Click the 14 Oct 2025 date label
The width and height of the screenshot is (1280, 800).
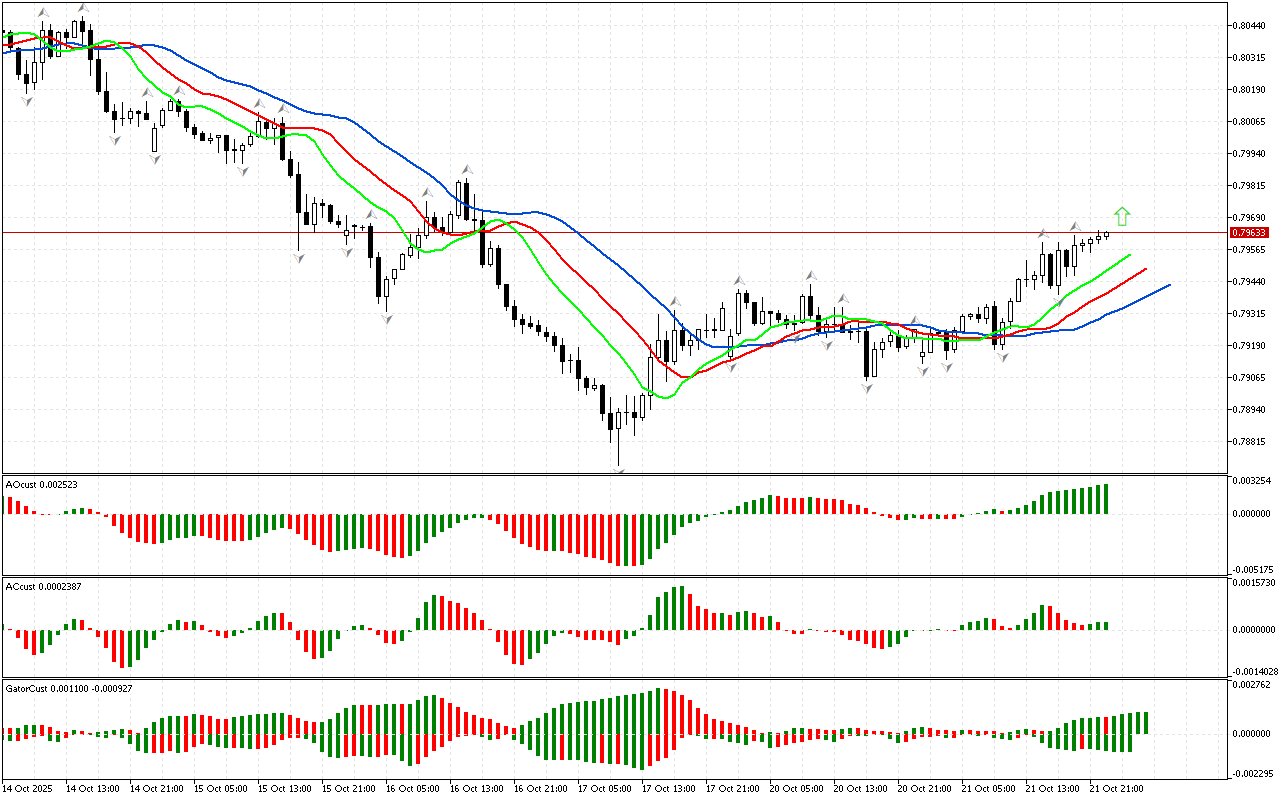click(28, 788)
